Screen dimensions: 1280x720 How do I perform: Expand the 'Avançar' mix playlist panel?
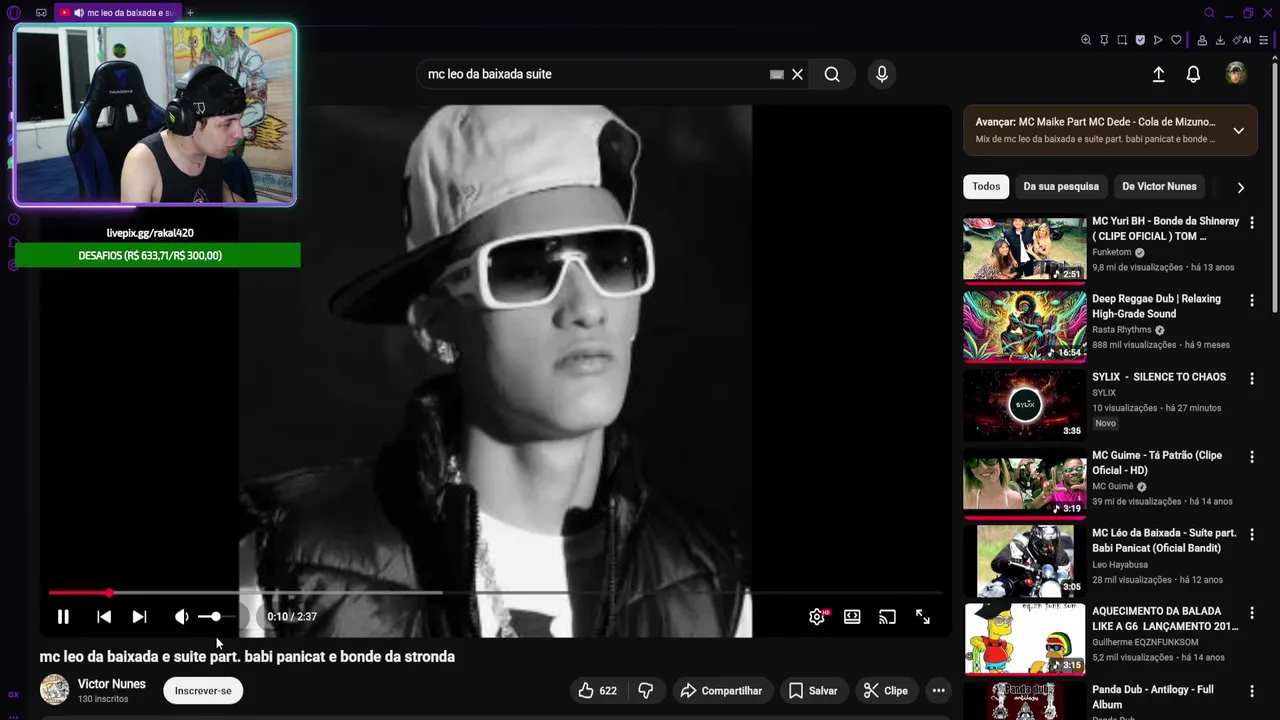[x=1238, y=131]
